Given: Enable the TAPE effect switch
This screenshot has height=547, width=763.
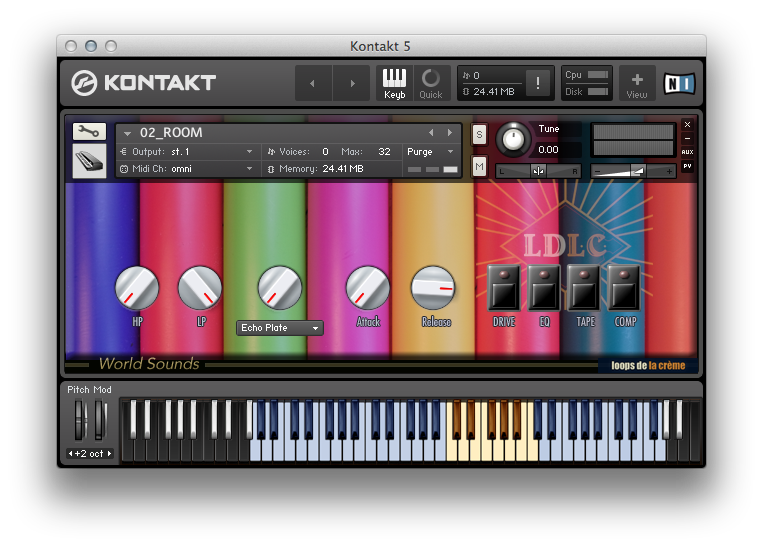Looking at the screenshot, I should (584, 288).
